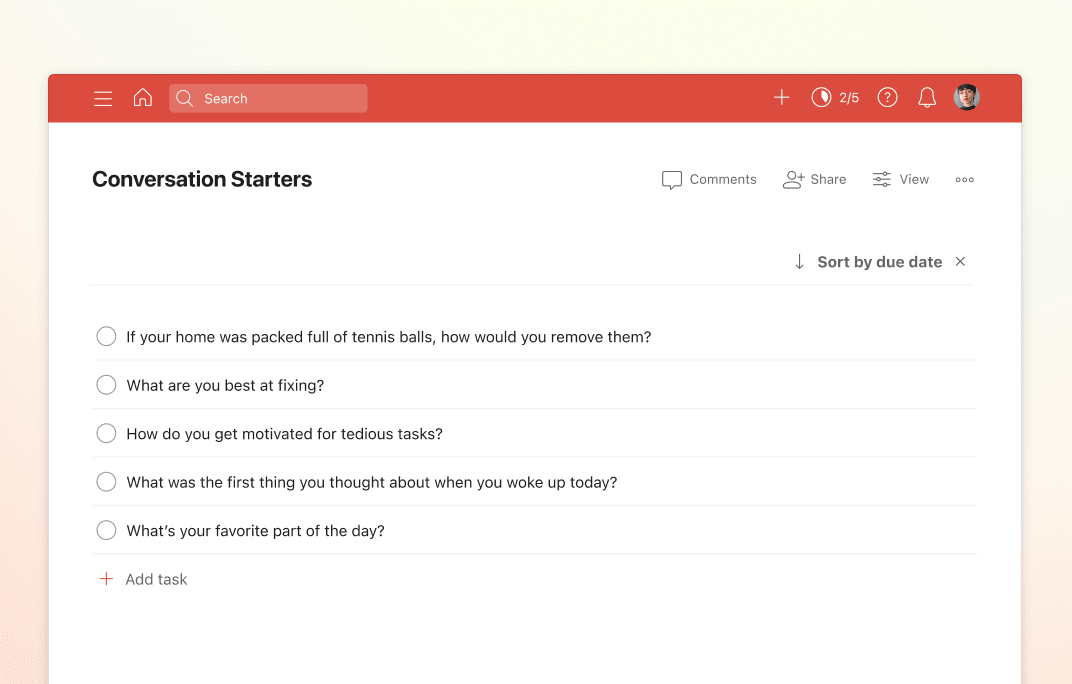This screenshot has width=1072, height=684.
Task: Go to the Home view icon
Action: [x=143, y=98]
